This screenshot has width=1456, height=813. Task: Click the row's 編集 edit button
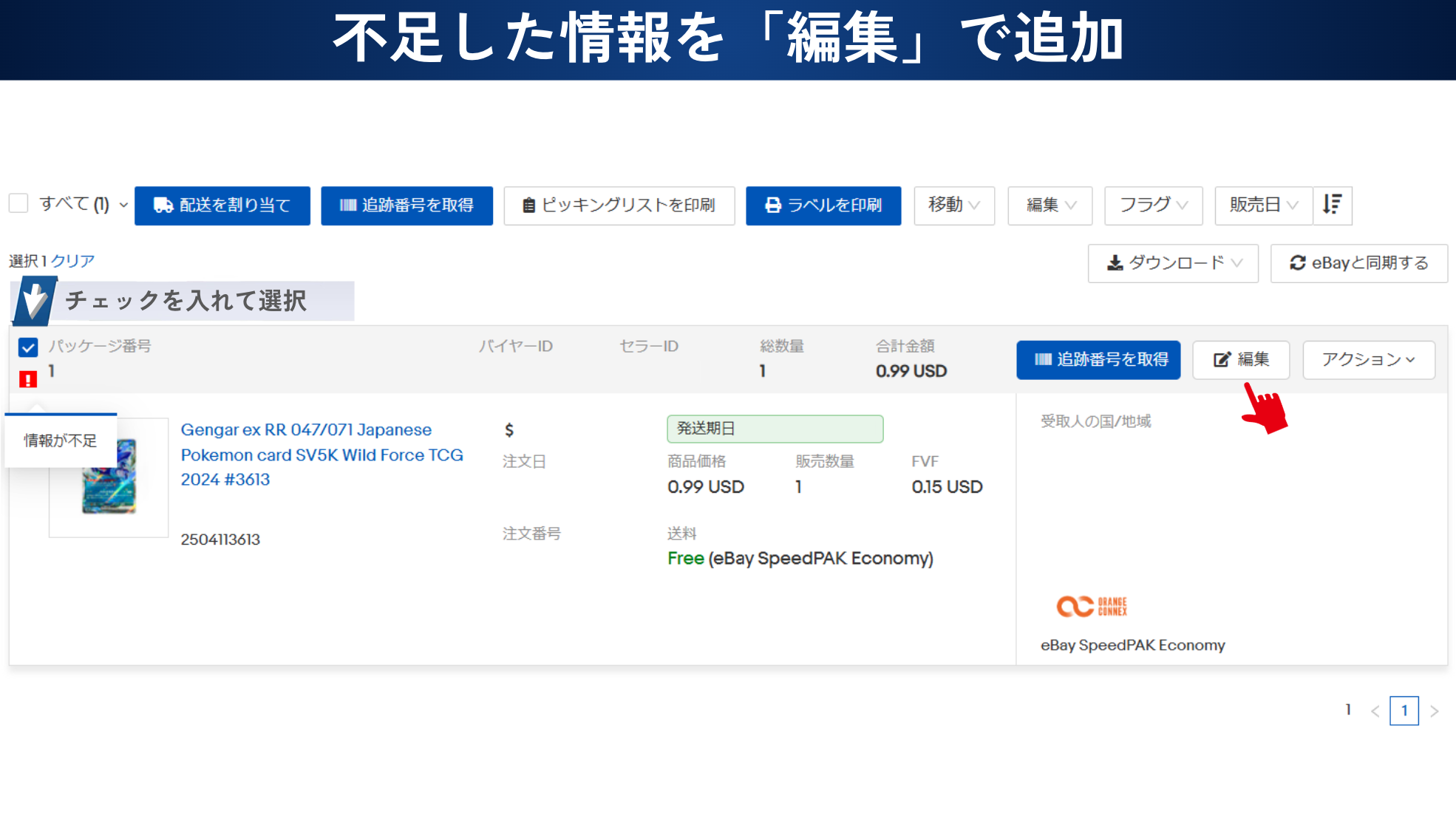(x=1241, y=360)
